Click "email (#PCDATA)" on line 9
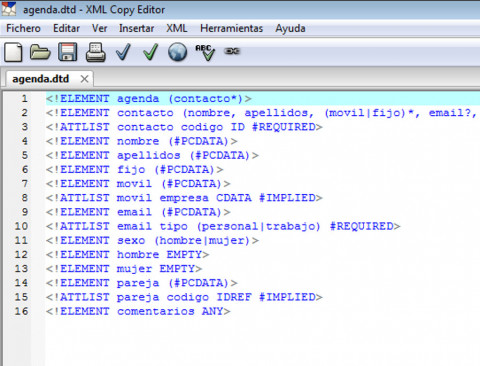 coord(169,212)
